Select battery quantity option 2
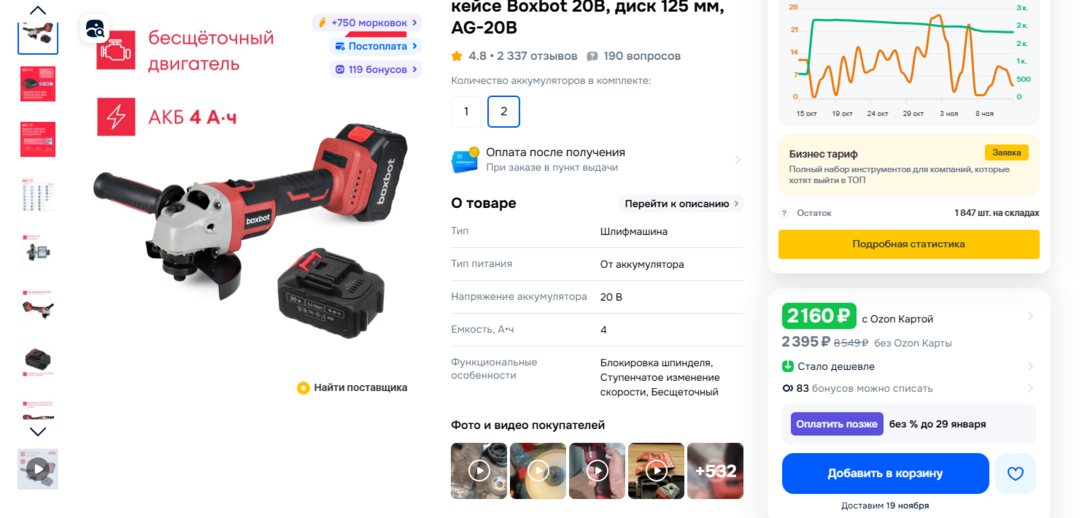1090x518 pixels. pos(504,111)
